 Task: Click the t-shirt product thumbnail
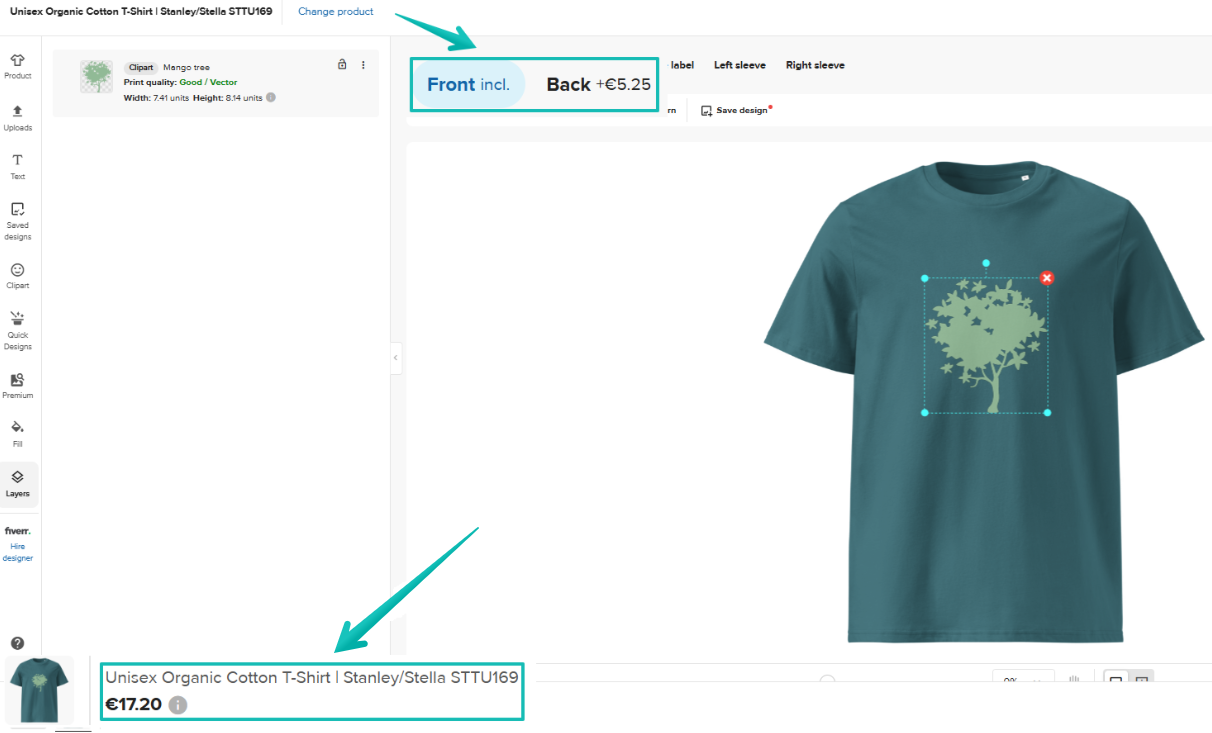point(40,690)
